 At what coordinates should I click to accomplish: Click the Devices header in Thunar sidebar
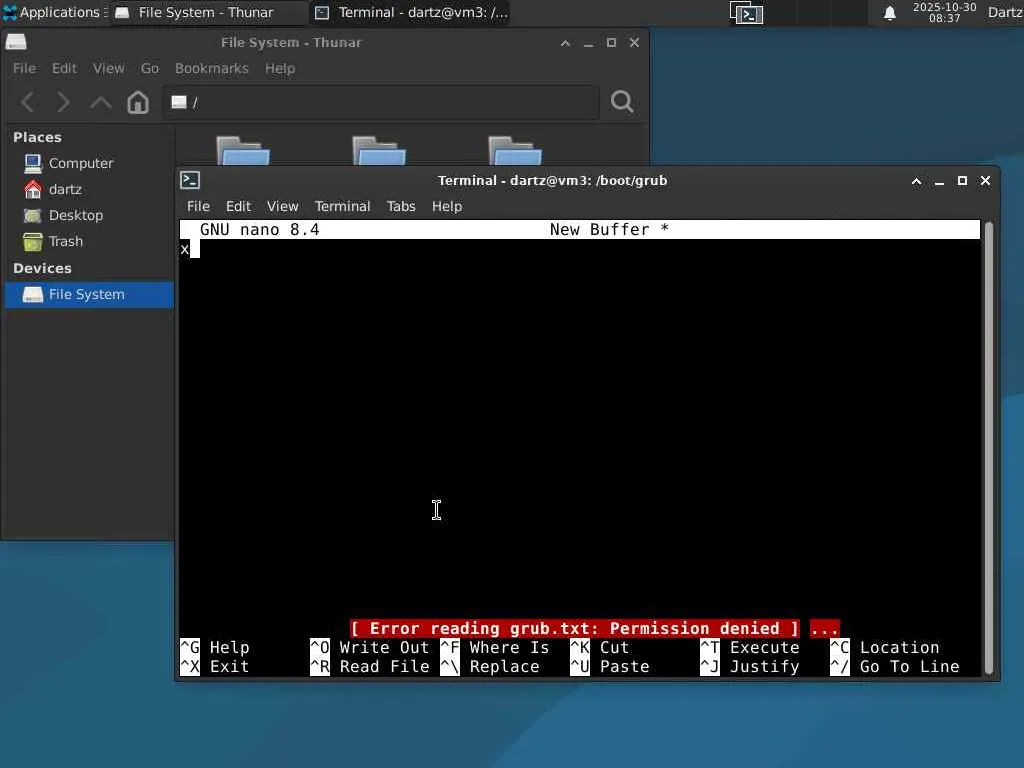[42, 268]
